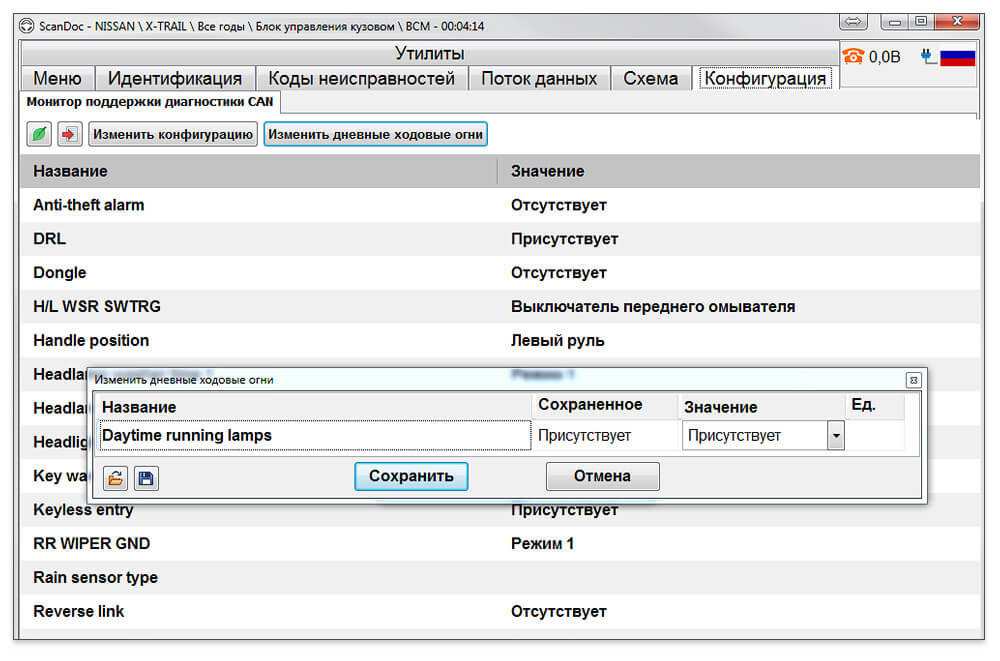Click the blue floppy disk save icon
Viewport: 1000px width, 661px height.
pos(146,478)
